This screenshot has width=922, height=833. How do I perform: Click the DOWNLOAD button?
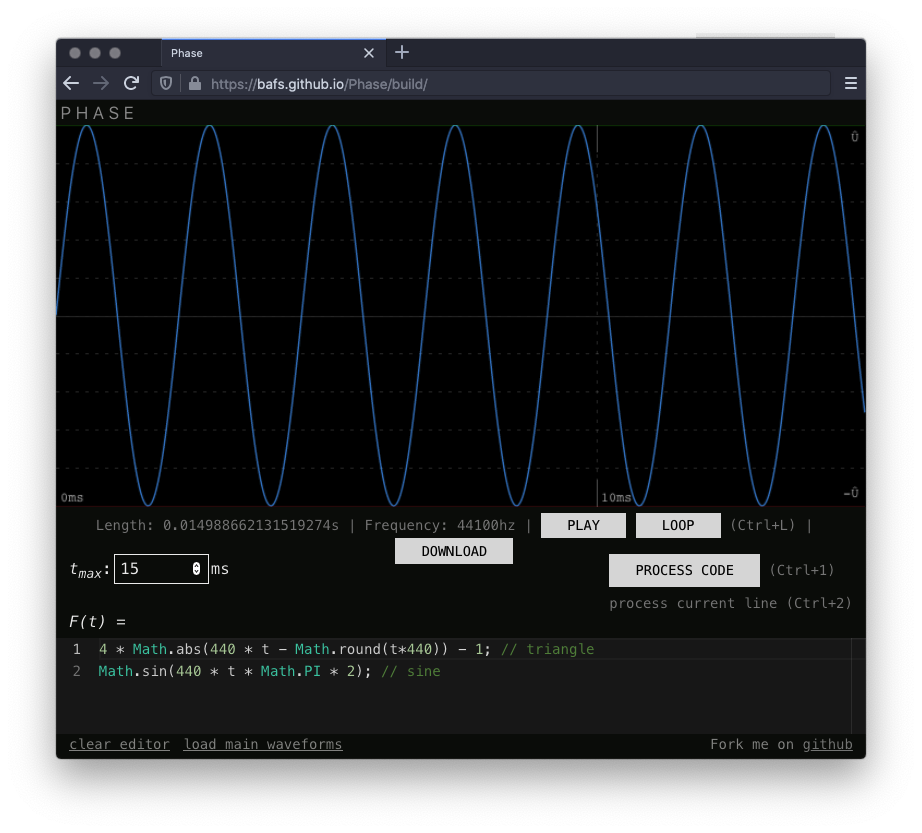pyautogui.click(x=454, y=551)
